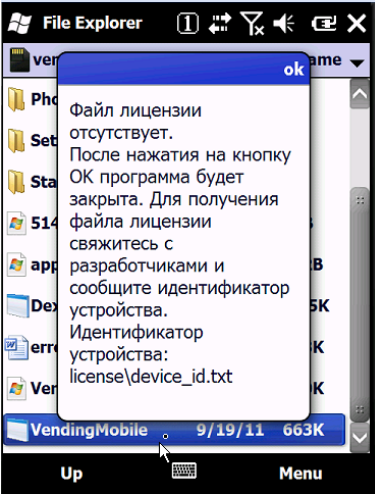Viewport: 375px width, 494px height.
Task: Select the Word document icon starting with err
Action: point(16,347)
